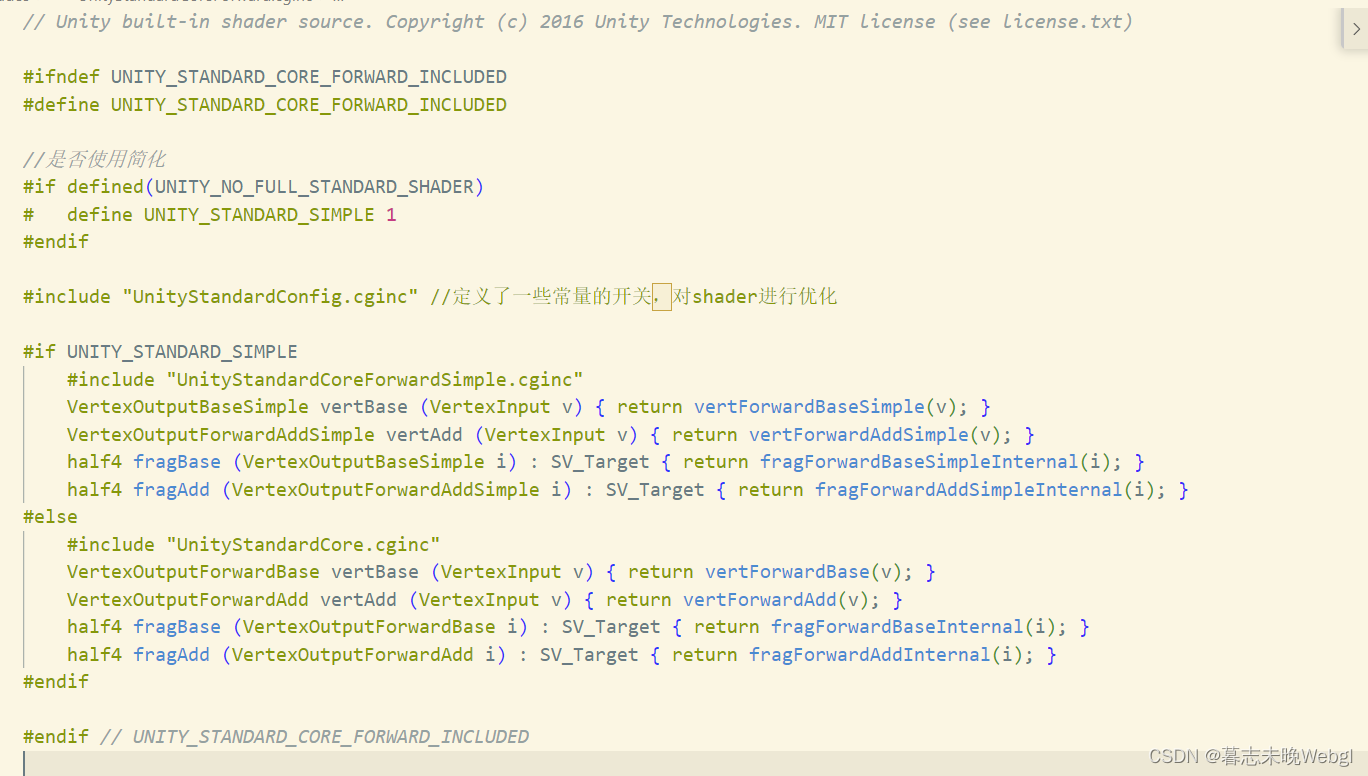Select the "UnityStandardConfig.cginc" include string
This screenshot has width=1368, height=776.
(270, 297)
